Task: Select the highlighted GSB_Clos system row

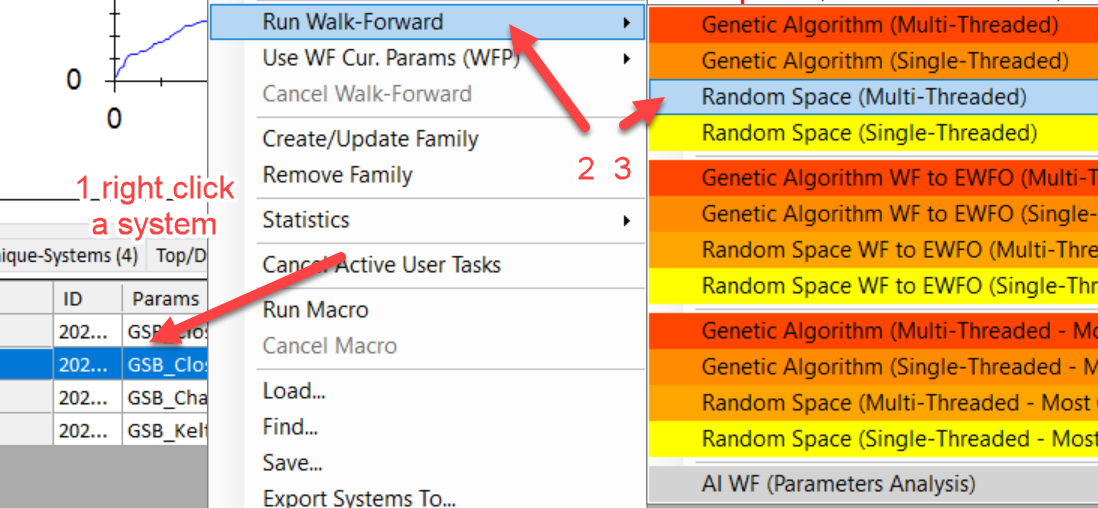Action: tap(165, 365)
